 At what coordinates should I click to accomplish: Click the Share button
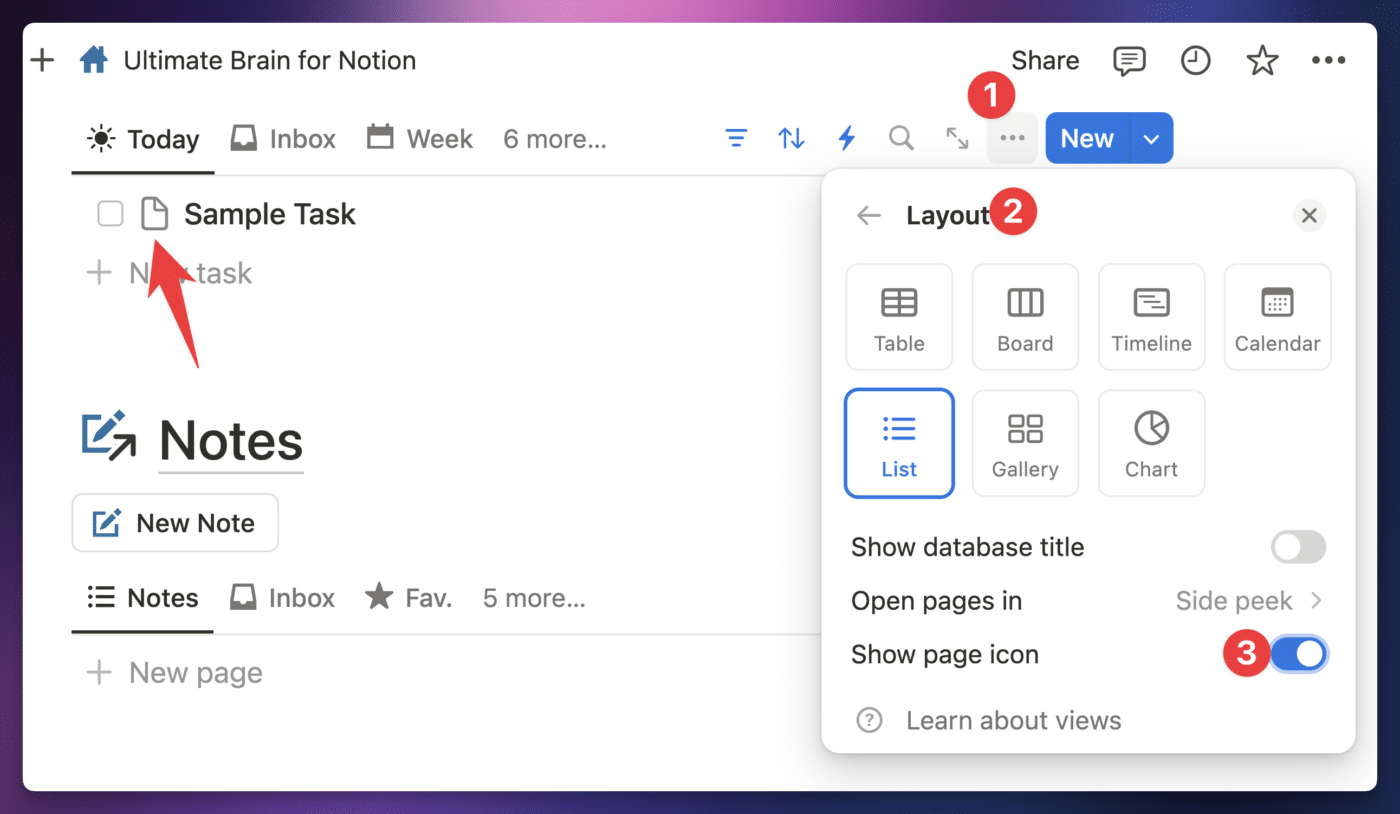click(1045, 60)
